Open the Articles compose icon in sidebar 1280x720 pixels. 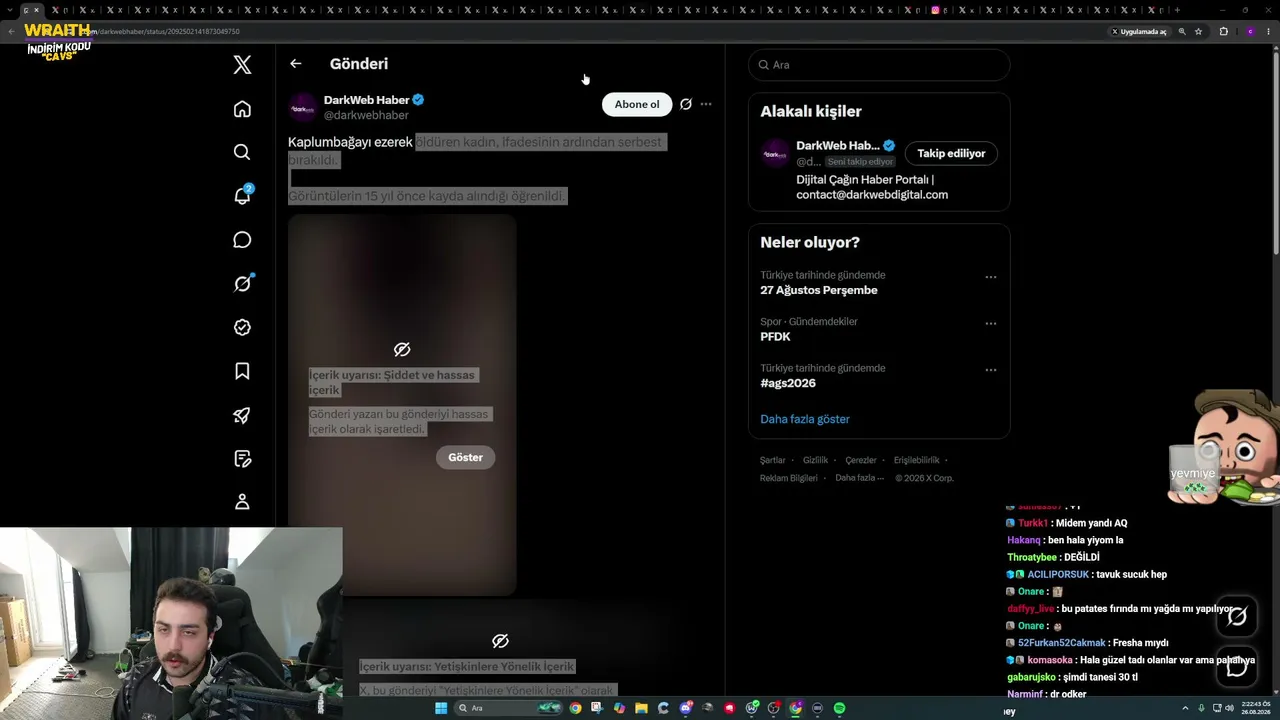tap(242, 459)
